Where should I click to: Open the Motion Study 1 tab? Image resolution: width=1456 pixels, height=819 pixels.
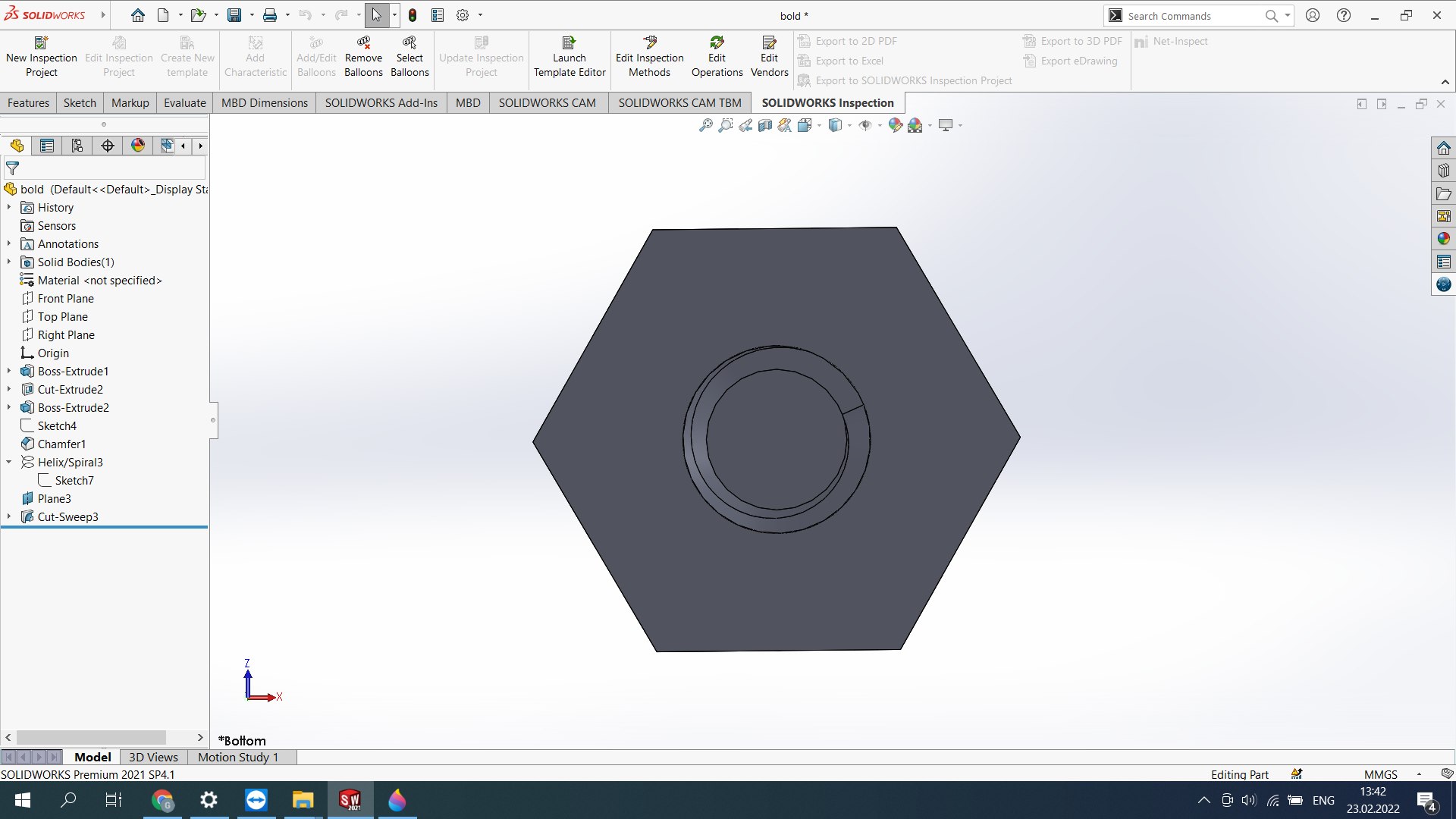(x=238, y=757)
